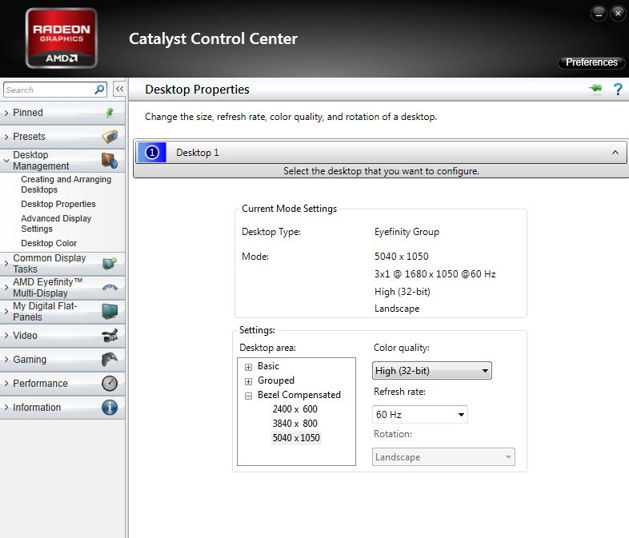The height and width of the screenshot is (538, 629).
Task: Collapse the sidebar with double-chevron button
Action: 119,89
